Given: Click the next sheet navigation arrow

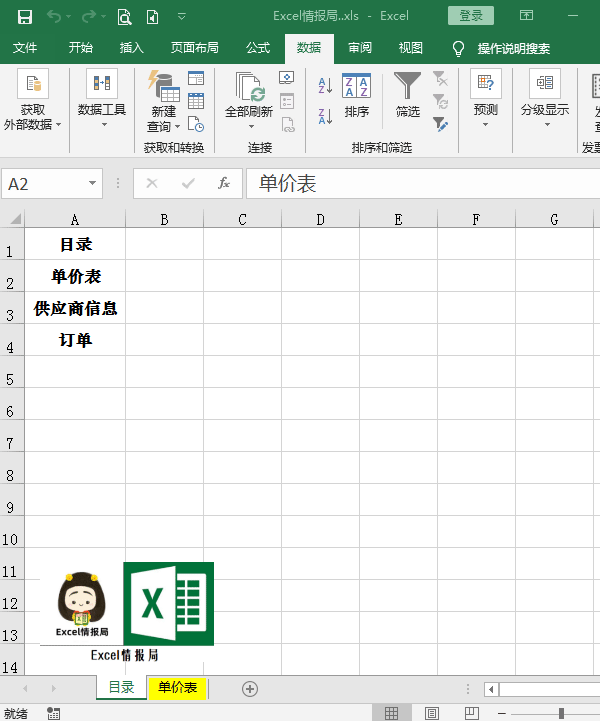Looking at the screenshot, I should [x=54, y=688].
